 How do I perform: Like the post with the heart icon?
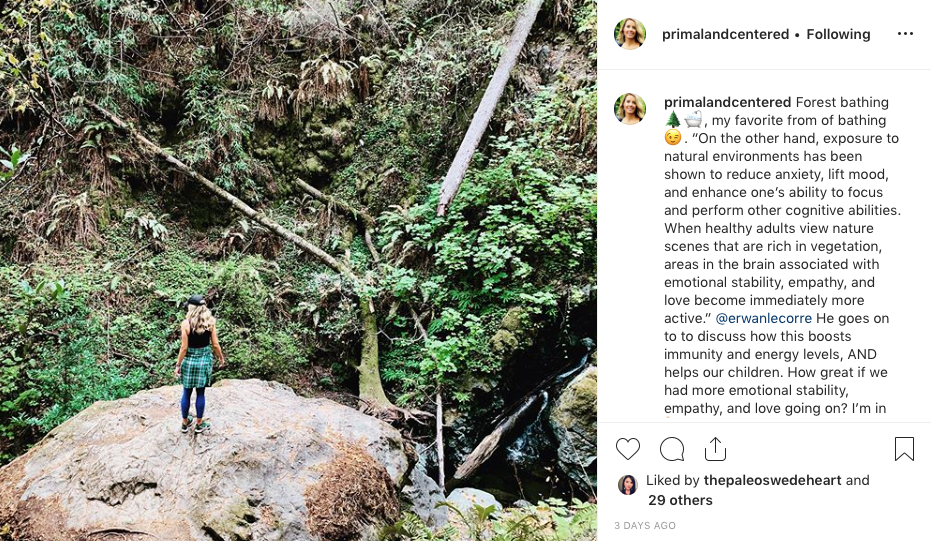click(628, 449)
